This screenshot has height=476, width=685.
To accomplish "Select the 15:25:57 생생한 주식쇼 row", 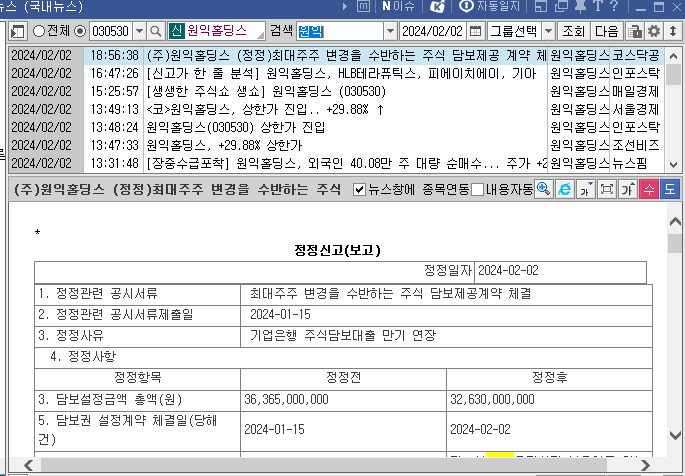I will pyautogui.click(x=336, y=91).
